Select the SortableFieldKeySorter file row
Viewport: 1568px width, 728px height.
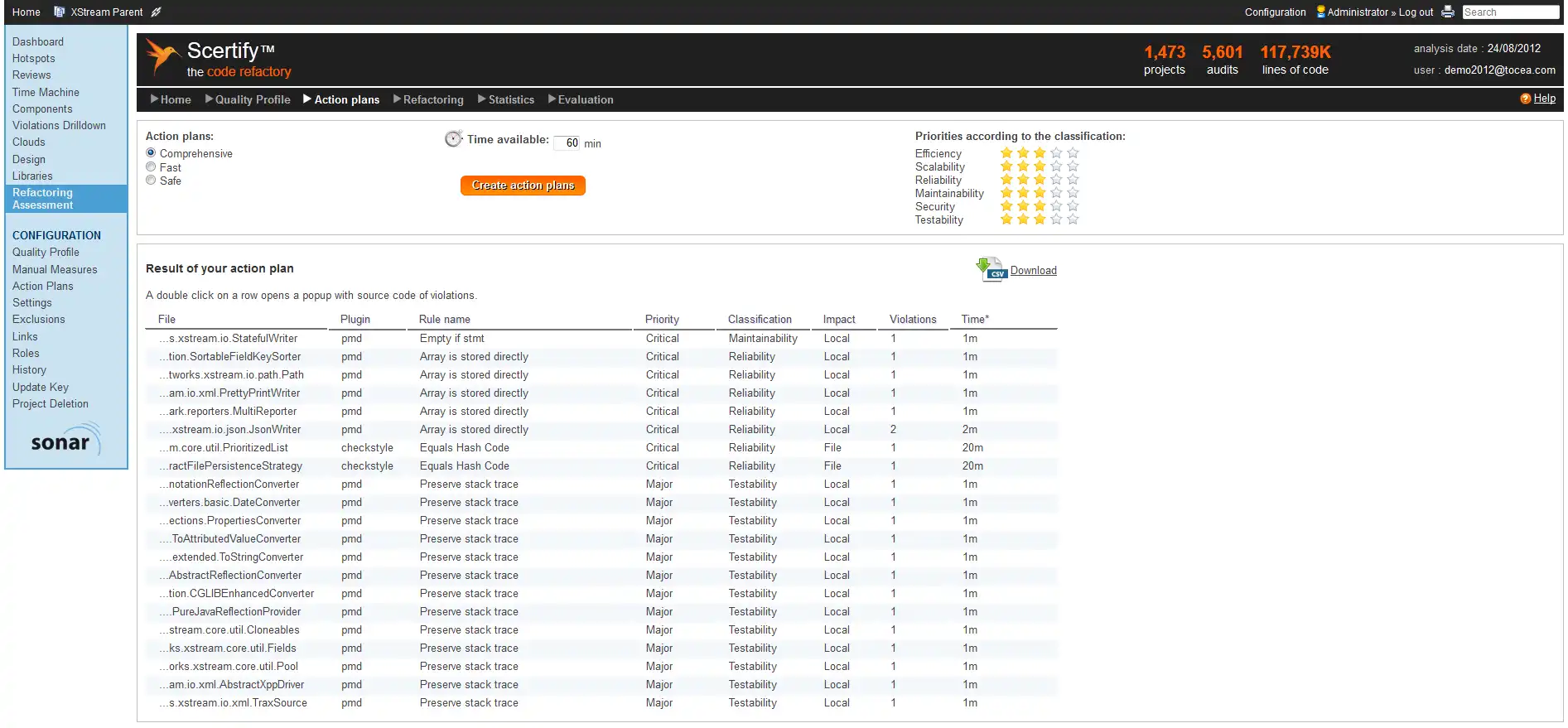click(601, 357)
